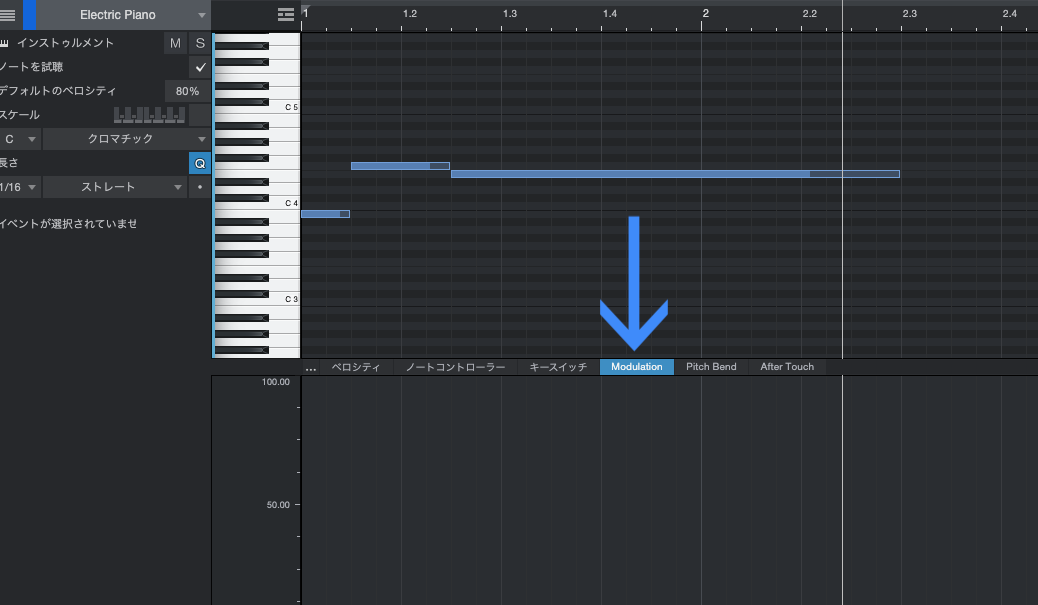Open the Pitch Bend tab
Viewport: 1038px width, 605px height.
click(x=711, y=367)
